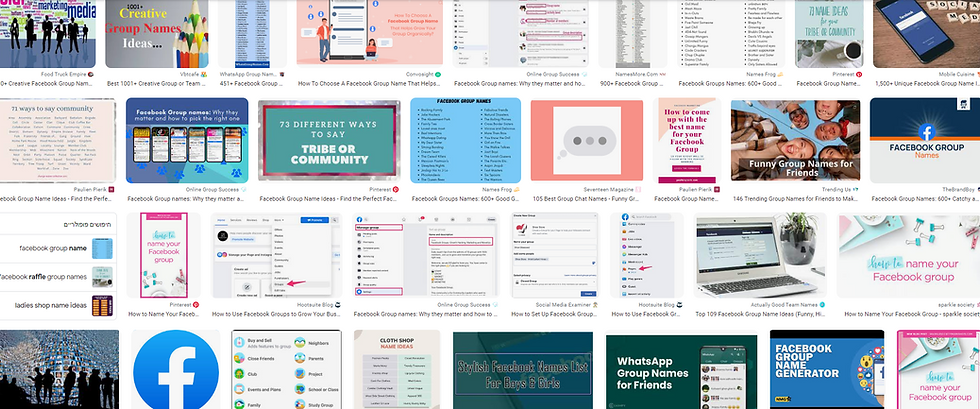Open the large blue Facebook logo image
This screenshot has width=980, height=409.
(x=176, y=370)
